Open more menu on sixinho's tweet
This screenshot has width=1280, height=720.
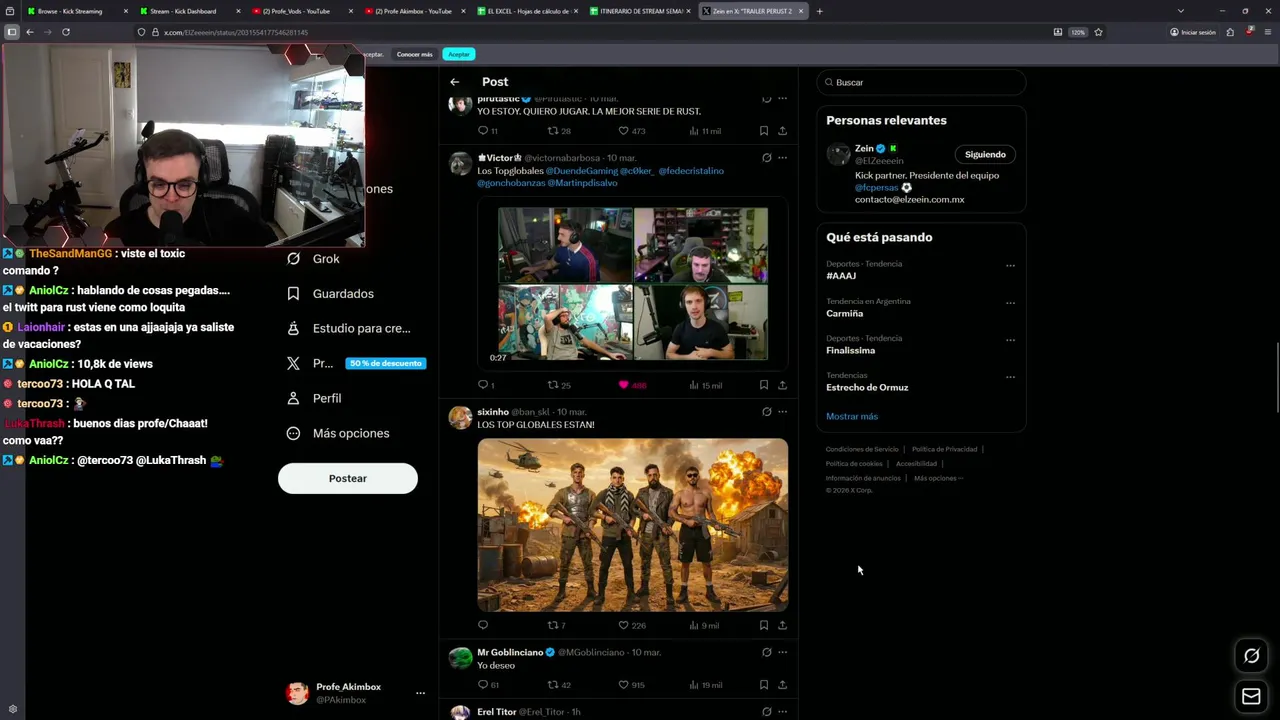point(782,411)
